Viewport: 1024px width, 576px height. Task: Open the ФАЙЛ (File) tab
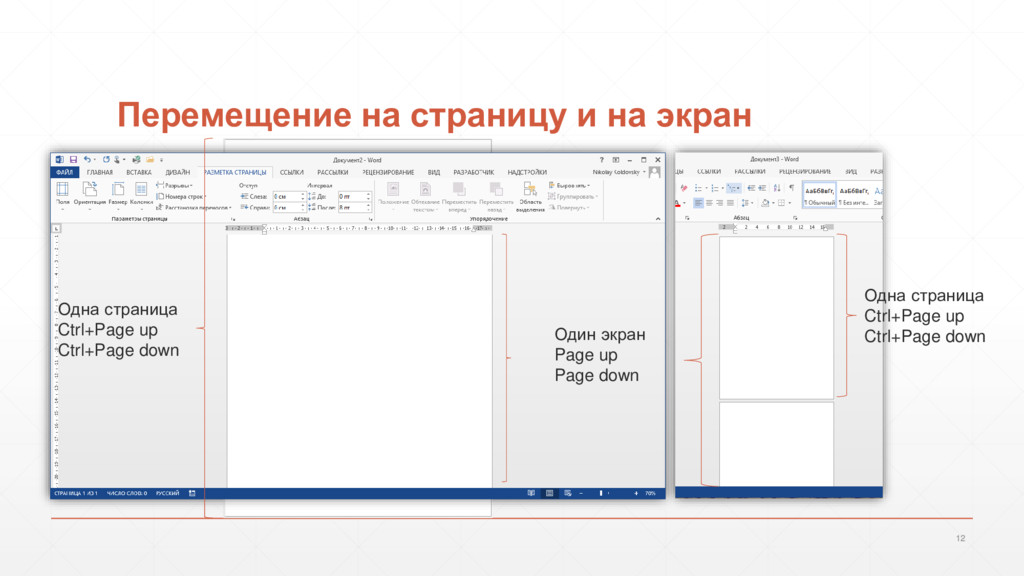point(65,172)
